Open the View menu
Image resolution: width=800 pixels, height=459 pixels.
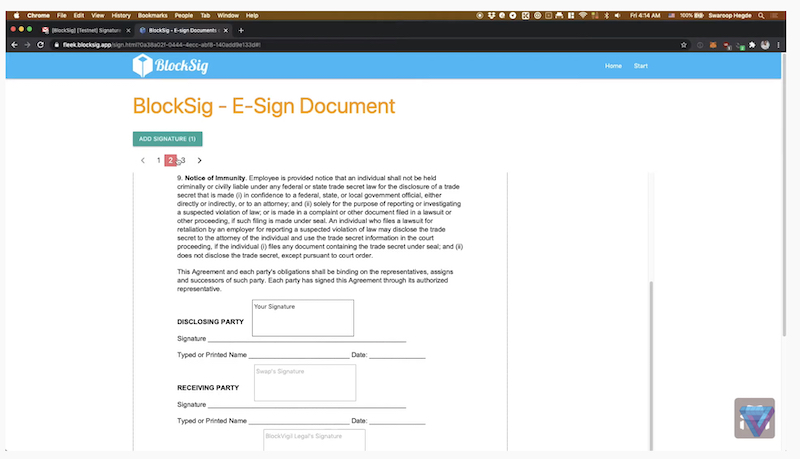97,15
